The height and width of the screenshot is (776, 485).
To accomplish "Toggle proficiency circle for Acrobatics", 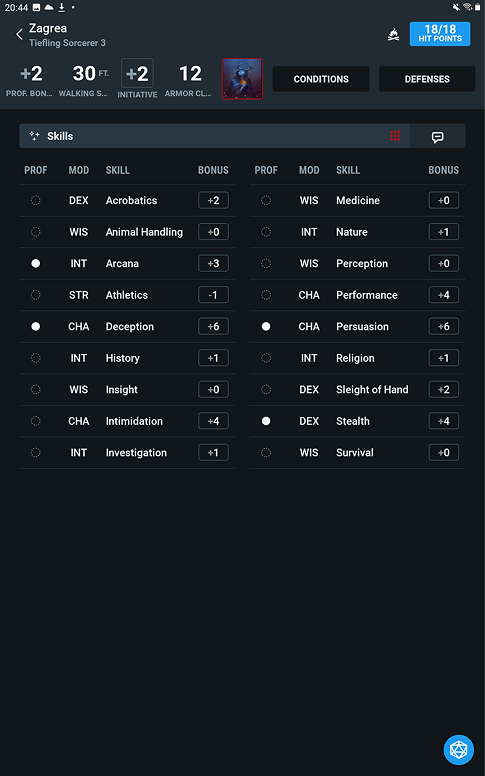I will coord(36,200).
